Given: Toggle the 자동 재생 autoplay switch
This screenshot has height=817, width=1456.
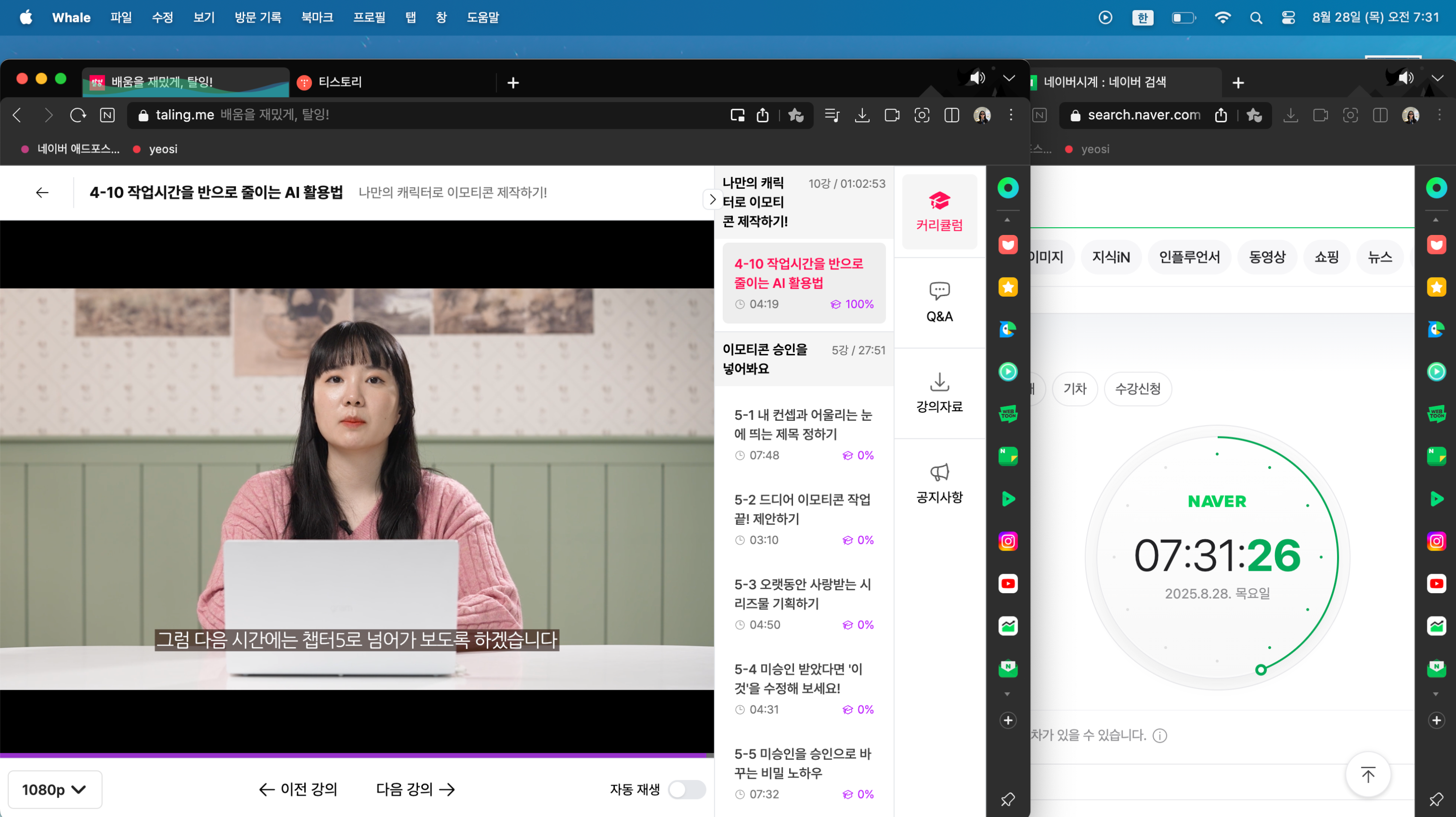Looking at the screenshot, I should coord(686,789).
